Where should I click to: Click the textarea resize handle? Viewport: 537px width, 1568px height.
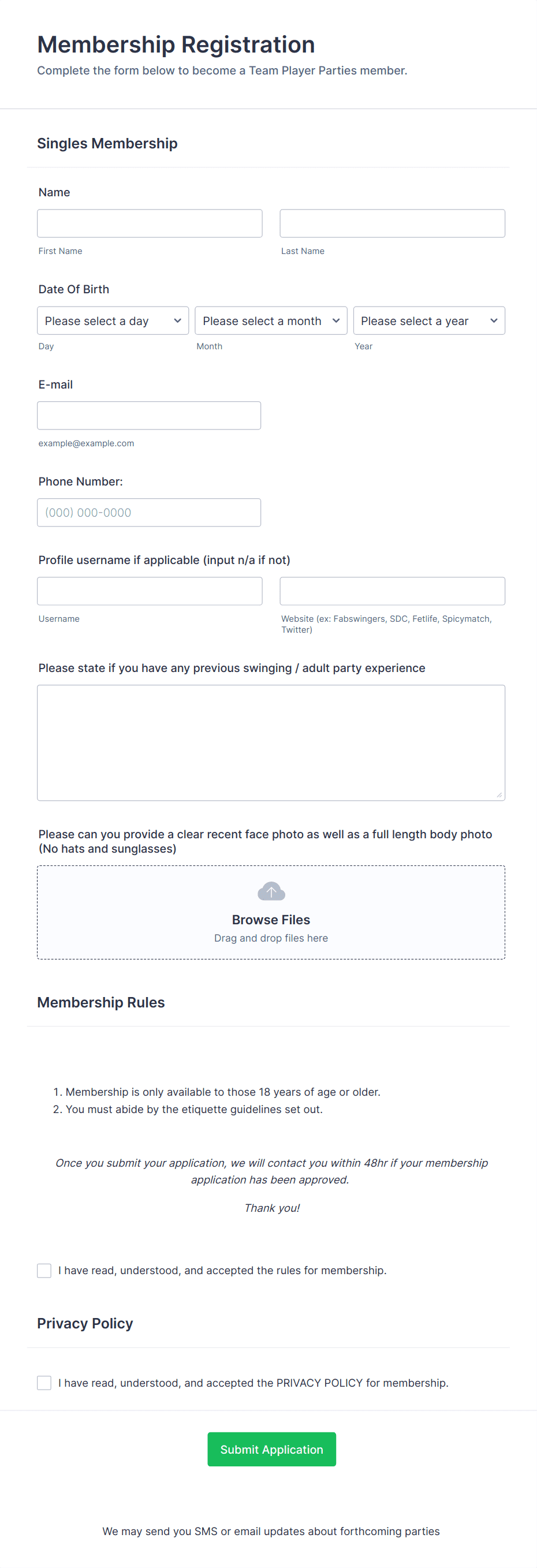[x=501, y=795]
